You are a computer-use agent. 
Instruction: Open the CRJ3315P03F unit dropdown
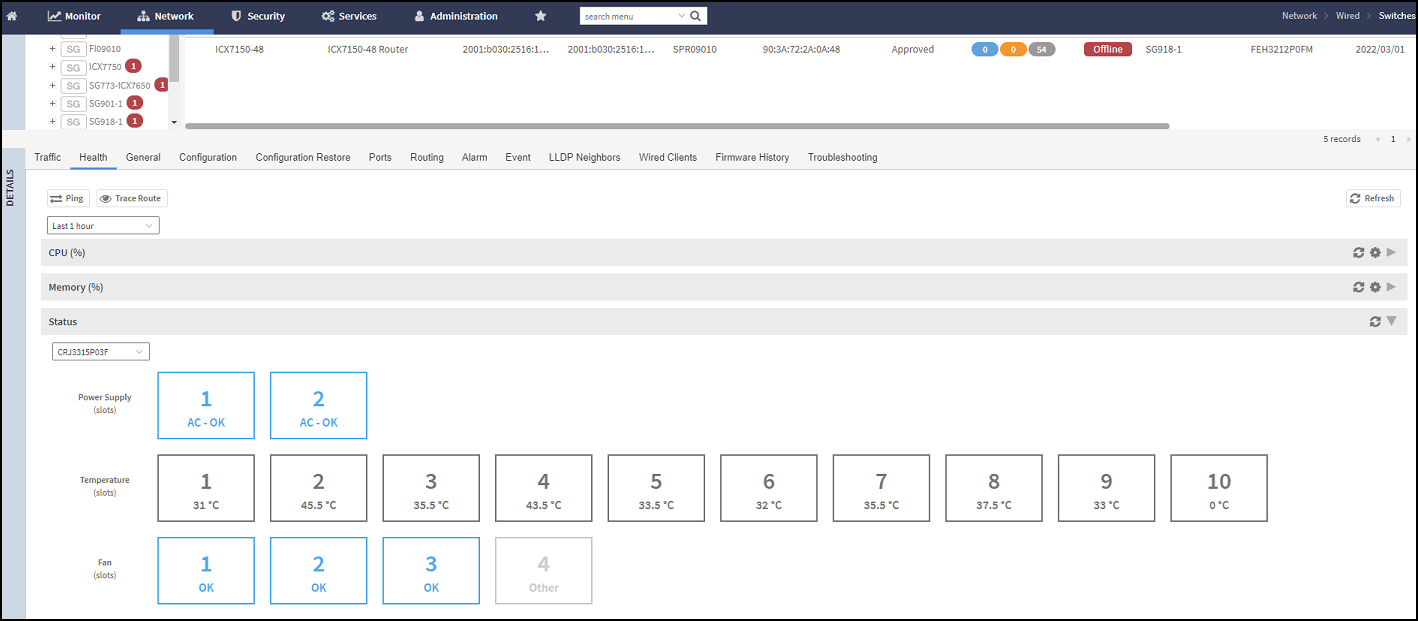(x=101, y=351)
